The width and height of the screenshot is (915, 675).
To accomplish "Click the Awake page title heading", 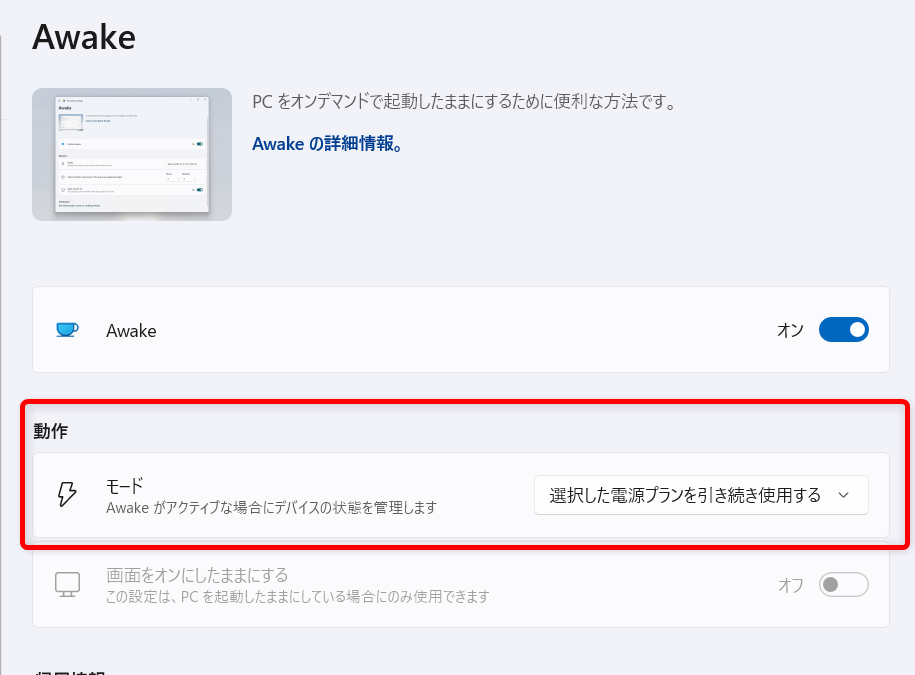I will pos(84,37).
